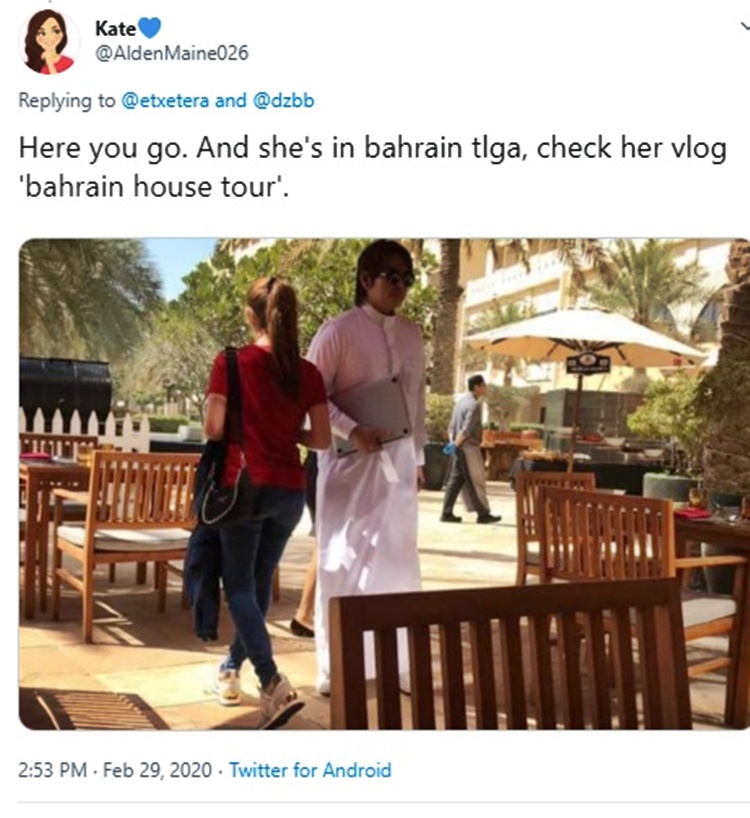
Task: Open the @dzbb mention link
Action: tap(283, 100)
